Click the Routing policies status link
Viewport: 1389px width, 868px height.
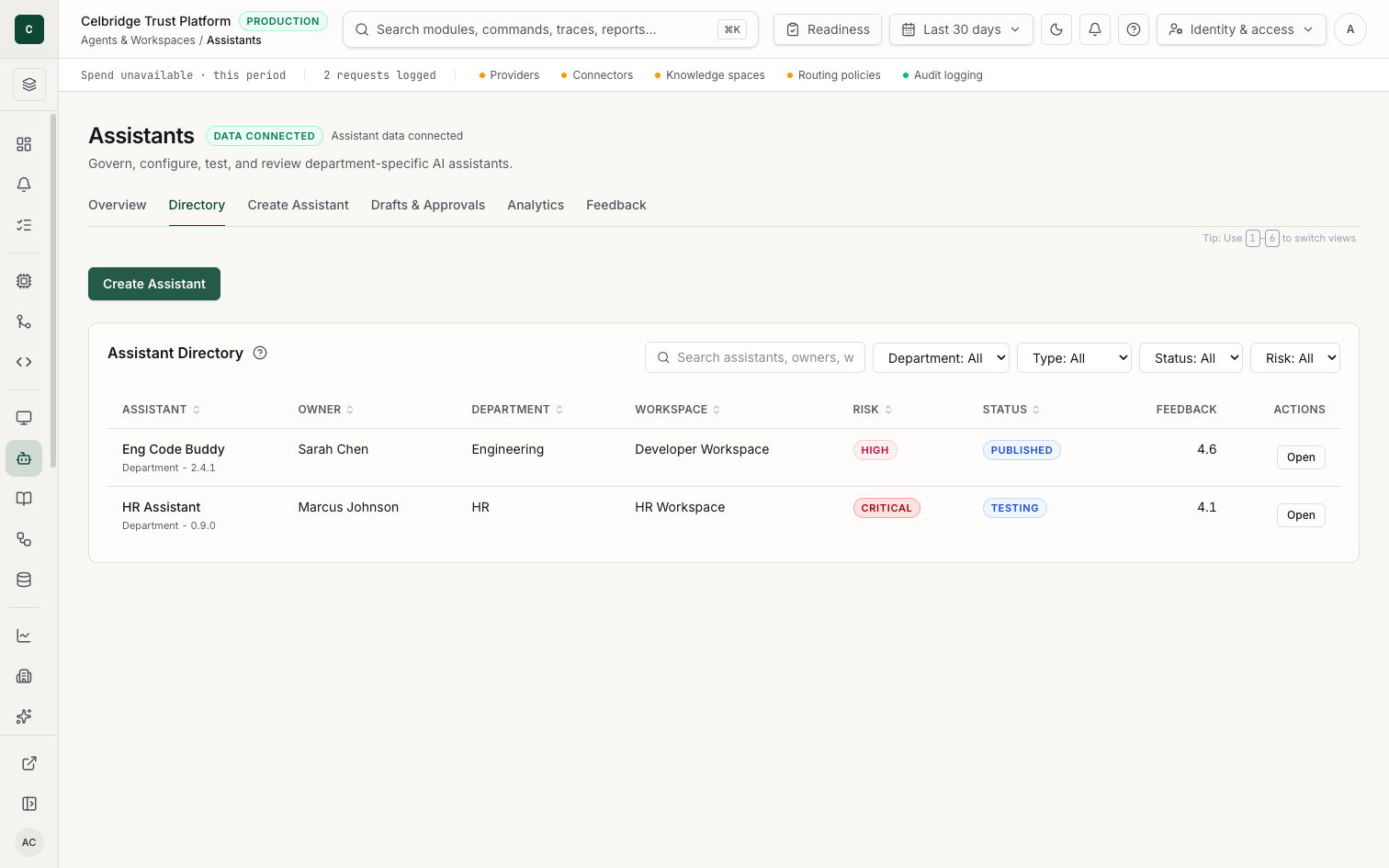click(833, 75)
